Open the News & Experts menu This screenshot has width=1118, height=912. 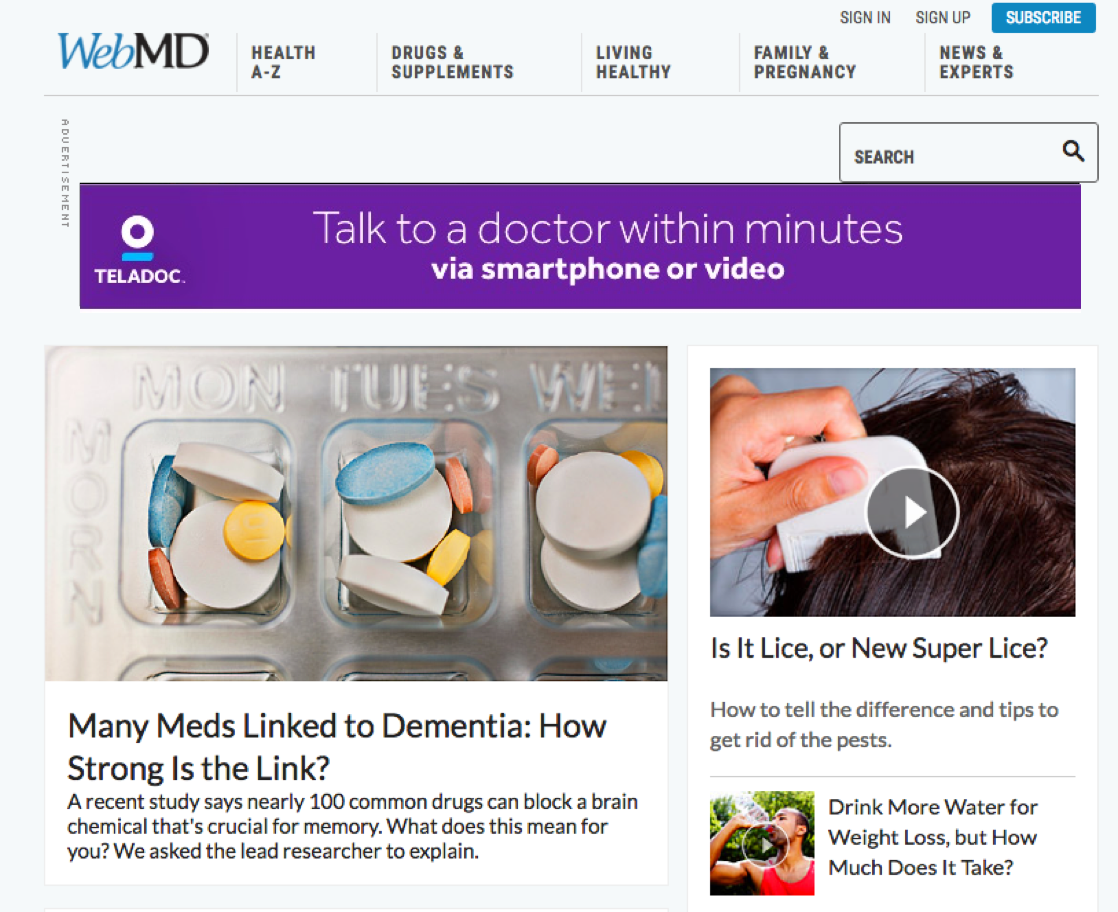(976, 62)
